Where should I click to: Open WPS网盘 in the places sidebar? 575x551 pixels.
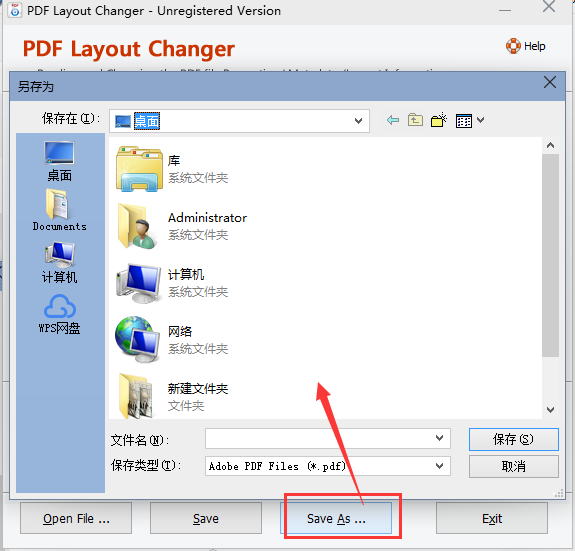click(59, 314)
